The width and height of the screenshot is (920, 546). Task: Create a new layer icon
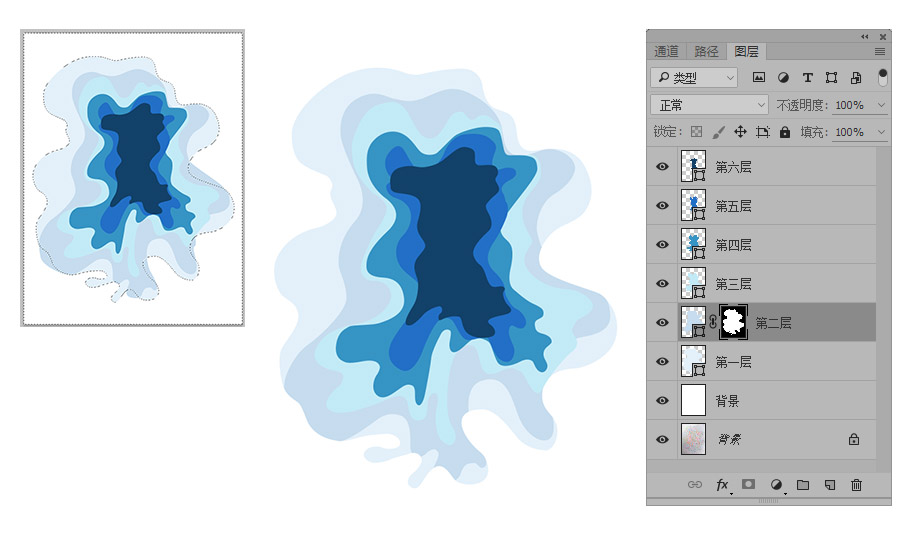(x=830, y=485)
